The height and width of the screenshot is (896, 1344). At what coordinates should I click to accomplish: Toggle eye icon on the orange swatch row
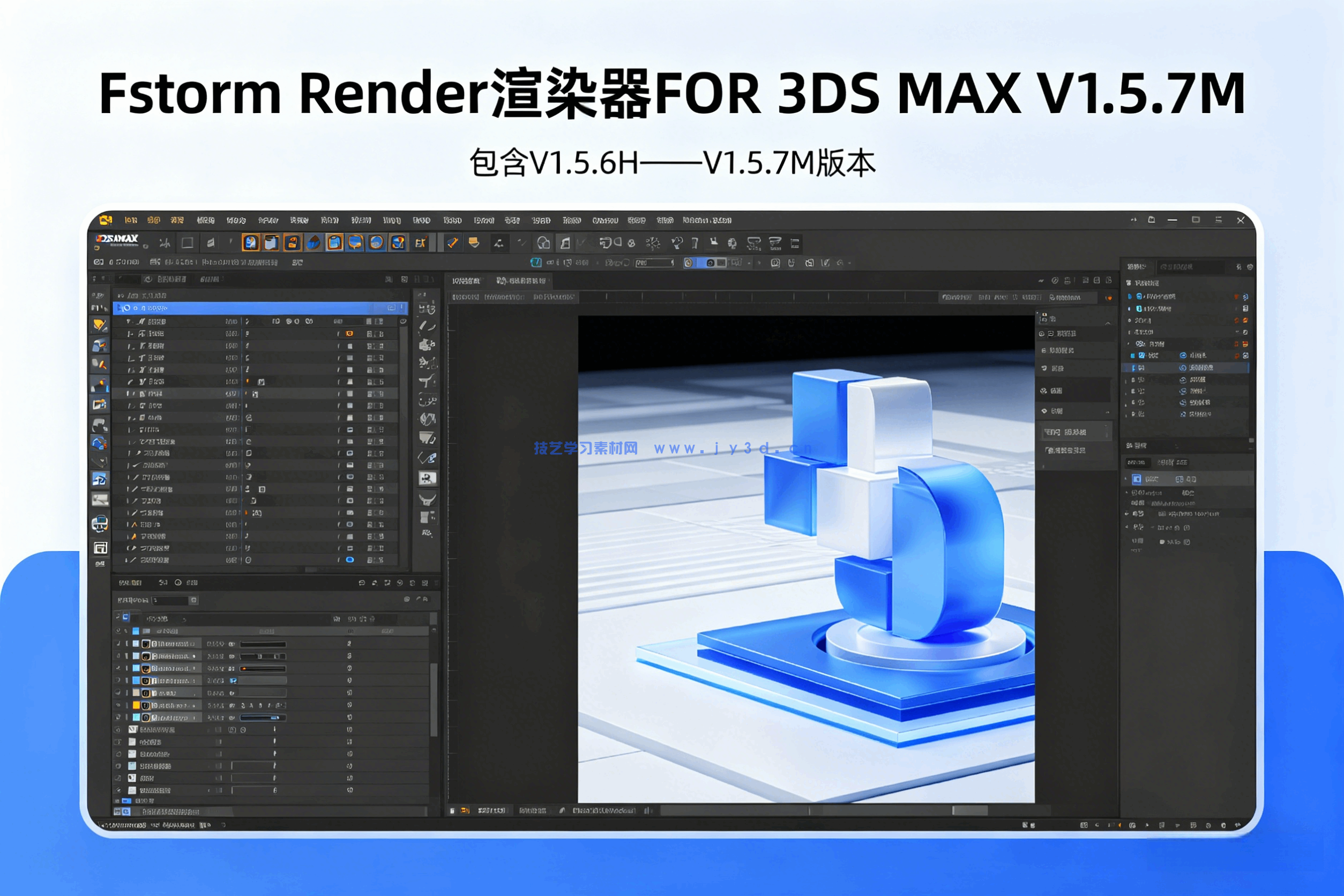click(x=119, y=705)
